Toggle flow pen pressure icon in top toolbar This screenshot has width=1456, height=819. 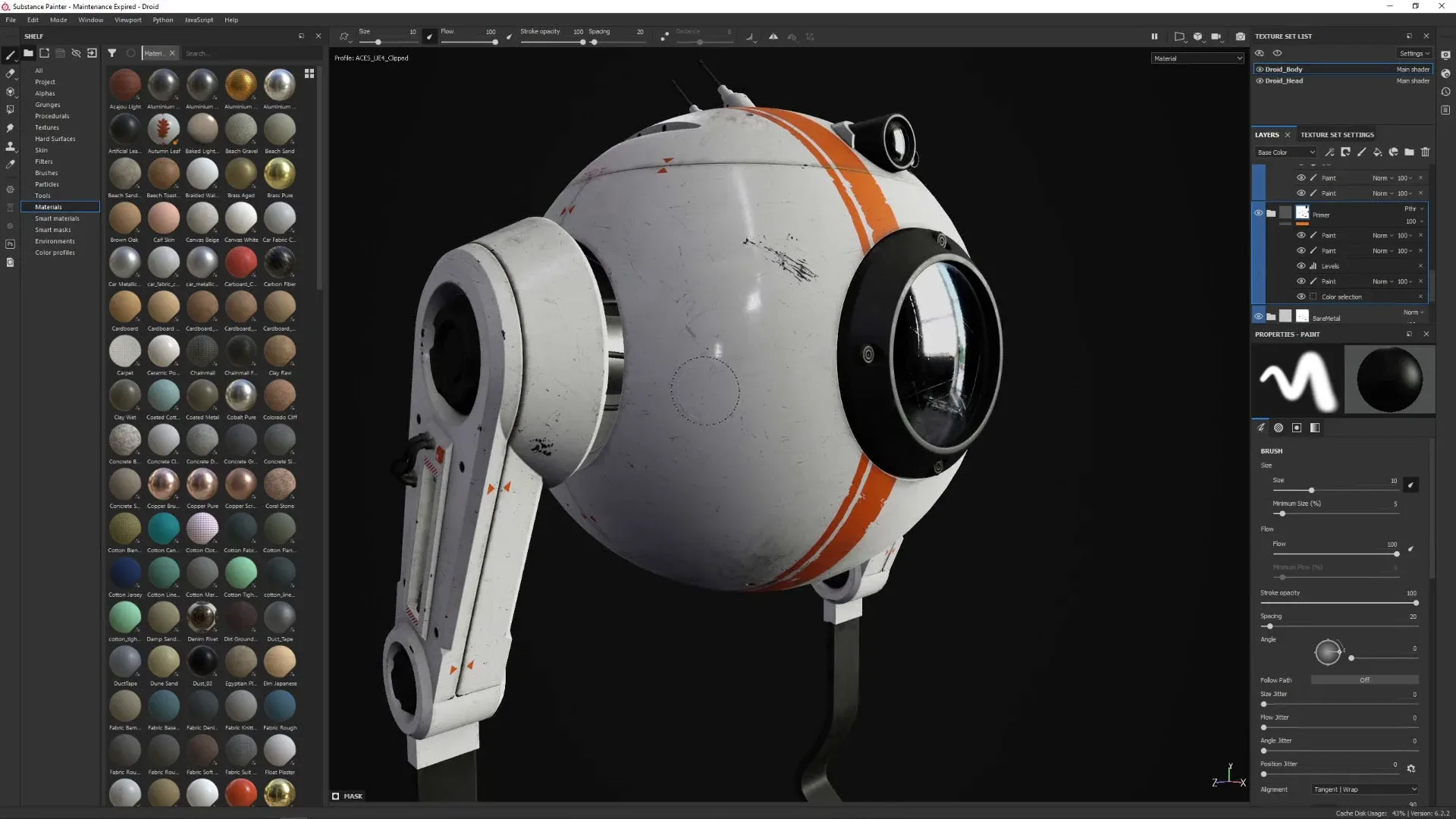pos(509,36)
